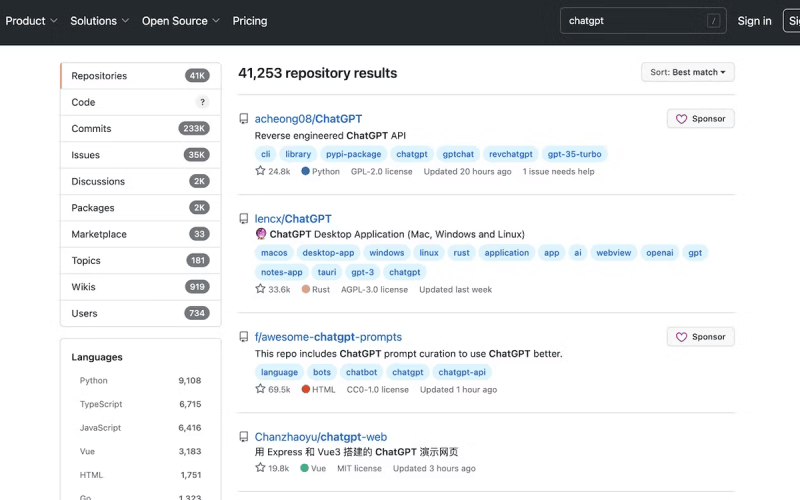Click the star icon showing 19.8k
The width and height of the screenshot is (800, 500).
tap(260, 467)
